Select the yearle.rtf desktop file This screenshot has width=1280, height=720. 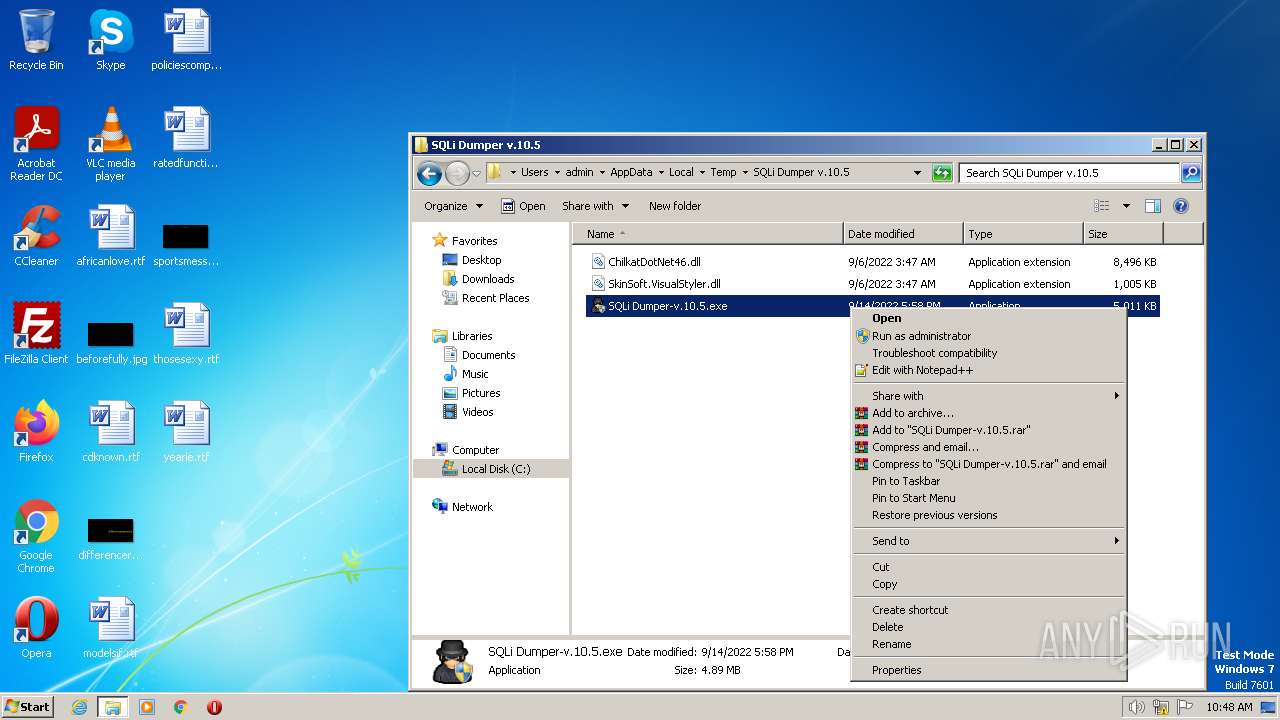(186, 432)
